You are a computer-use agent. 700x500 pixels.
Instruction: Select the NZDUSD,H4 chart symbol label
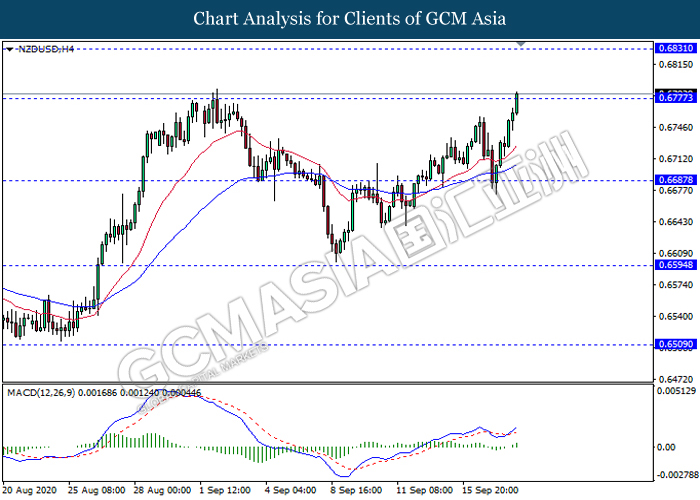tap(46, 49)
